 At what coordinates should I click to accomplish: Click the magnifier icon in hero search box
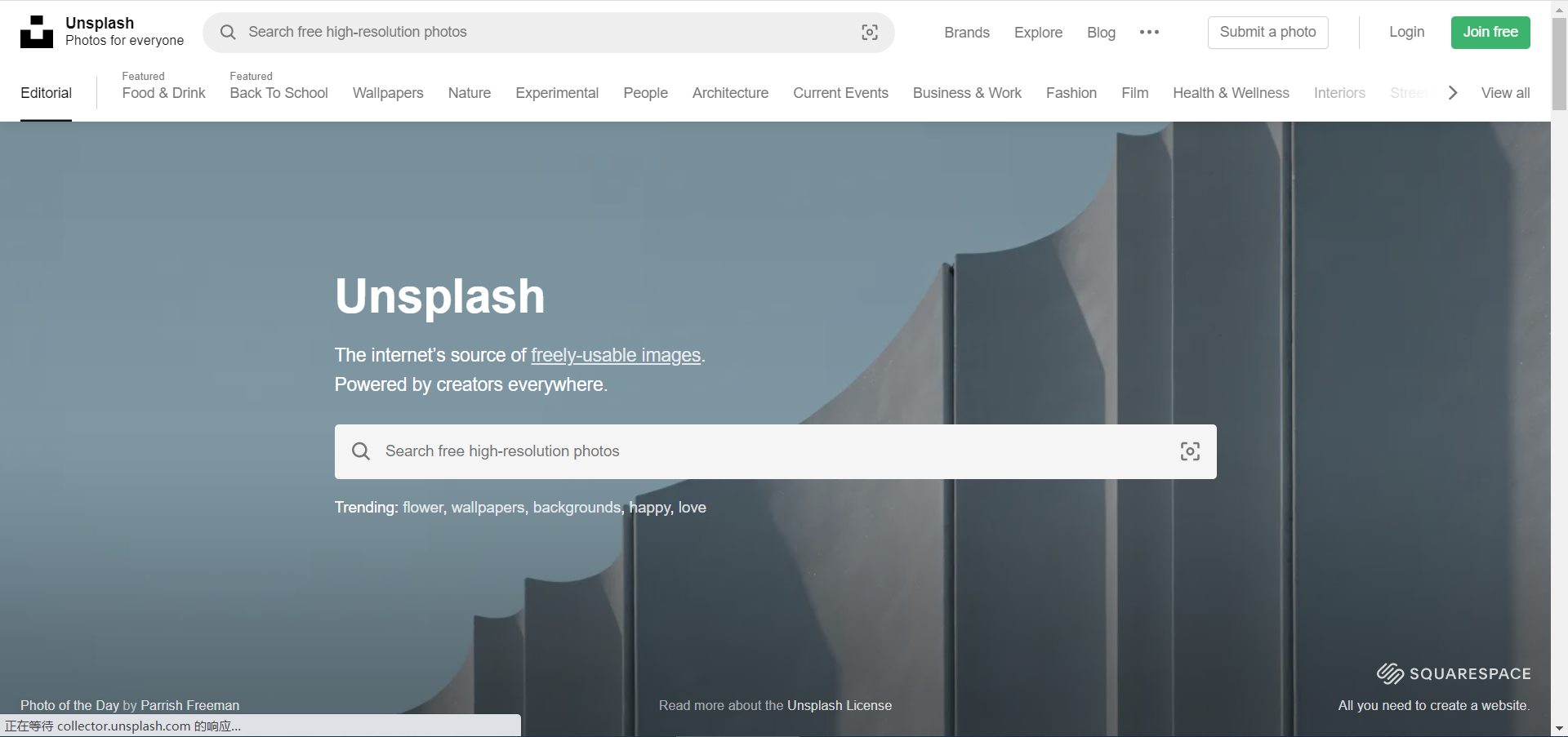361,451
